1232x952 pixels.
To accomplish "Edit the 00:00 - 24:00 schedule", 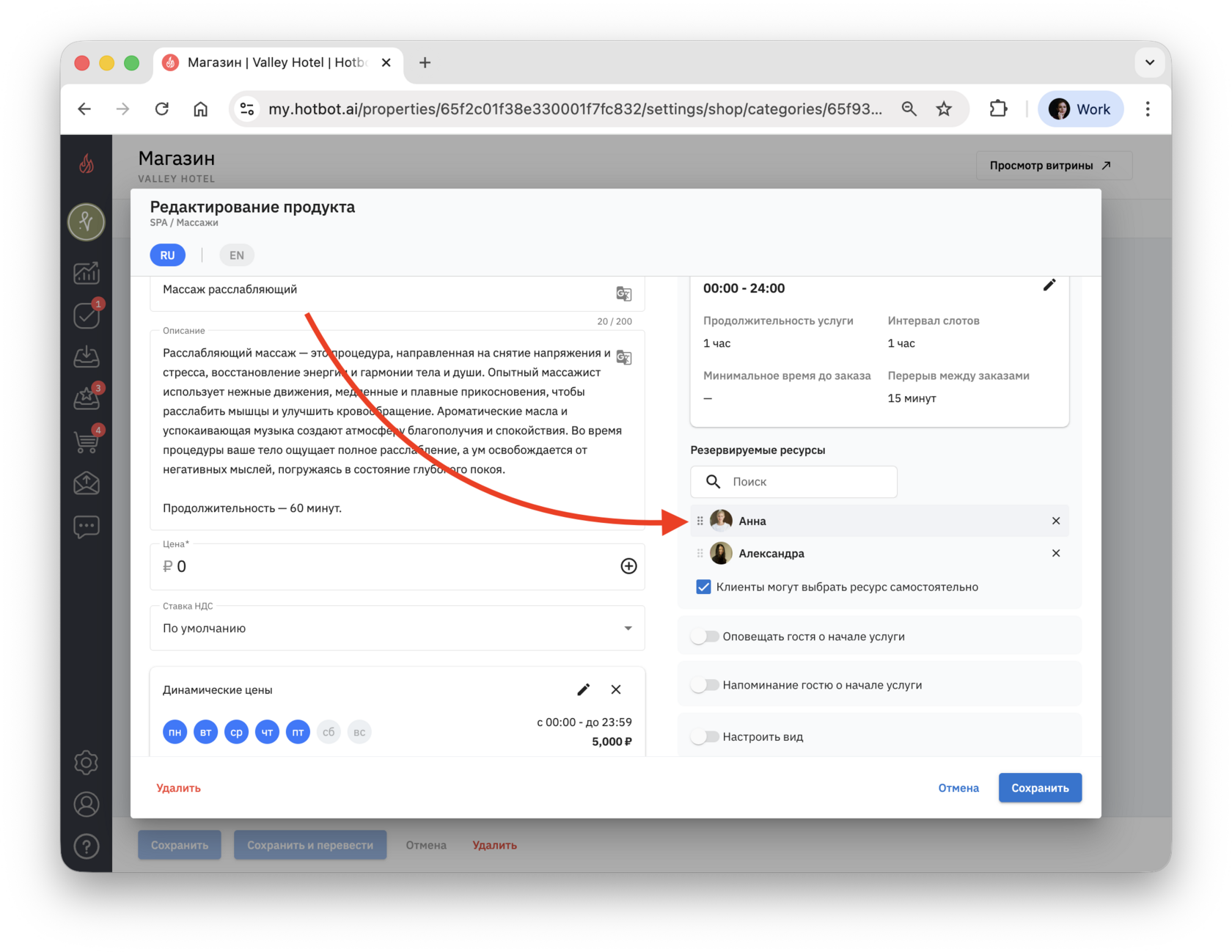I will pyautogui.click(x=1049, y=285).
